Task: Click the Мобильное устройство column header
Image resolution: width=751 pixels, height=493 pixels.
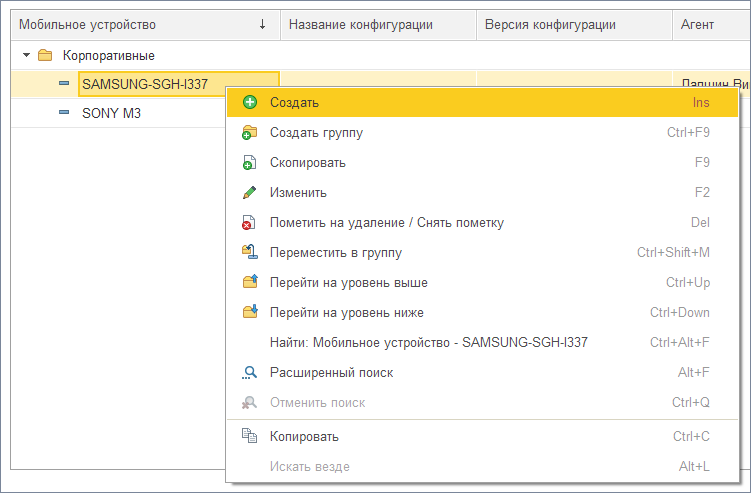Action: [x=145, y=24]
